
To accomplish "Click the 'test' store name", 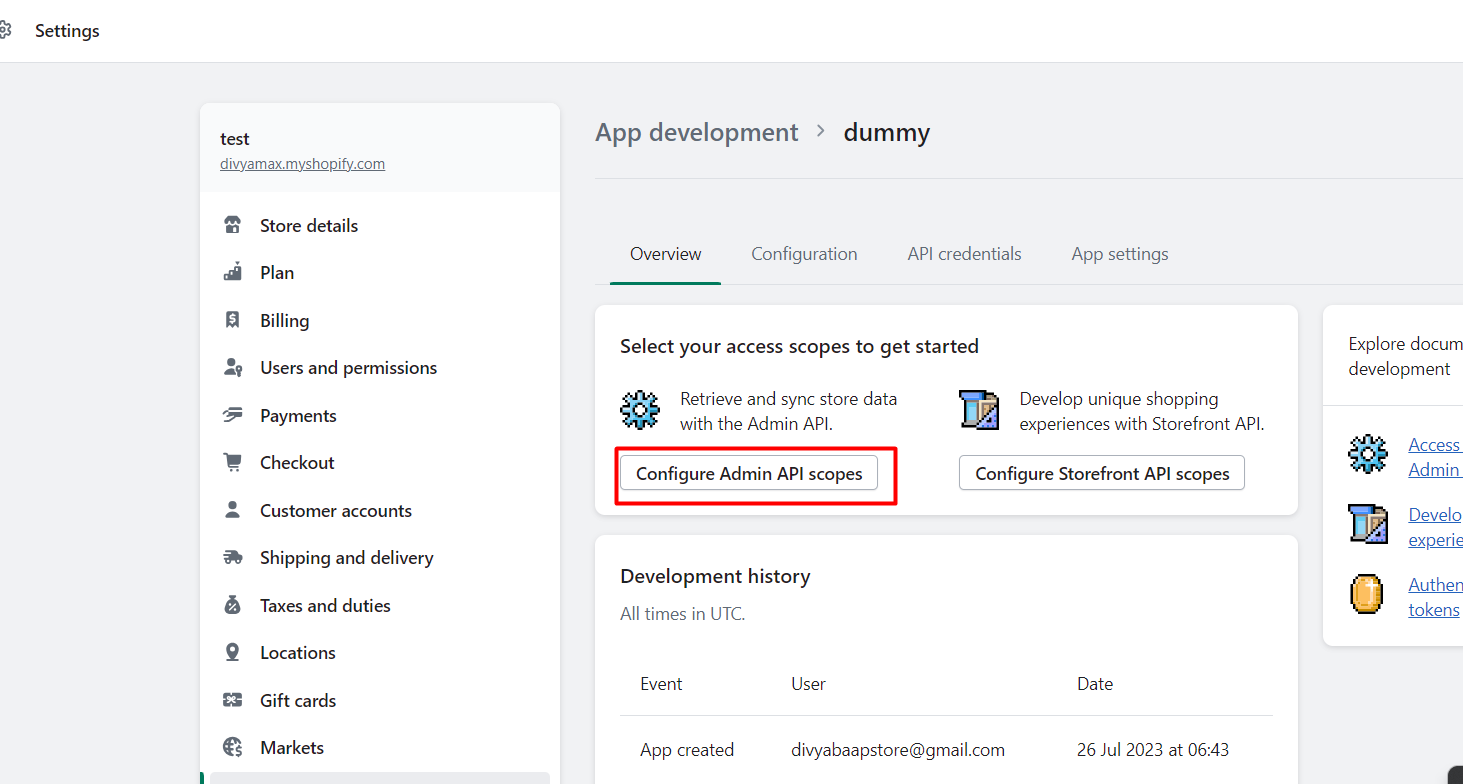I will point(235,139).
